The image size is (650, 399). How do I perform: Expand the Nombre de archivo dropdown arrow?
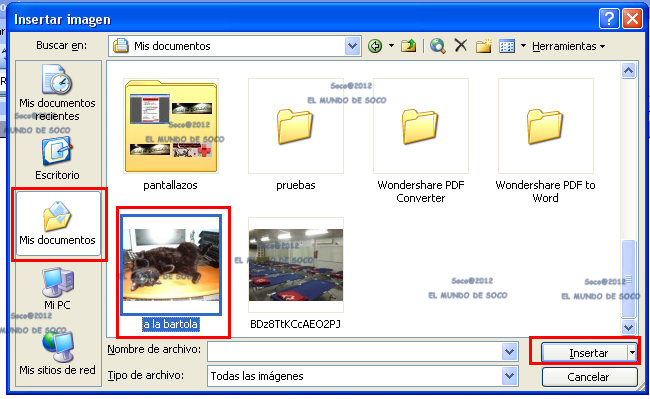(509, 352)
